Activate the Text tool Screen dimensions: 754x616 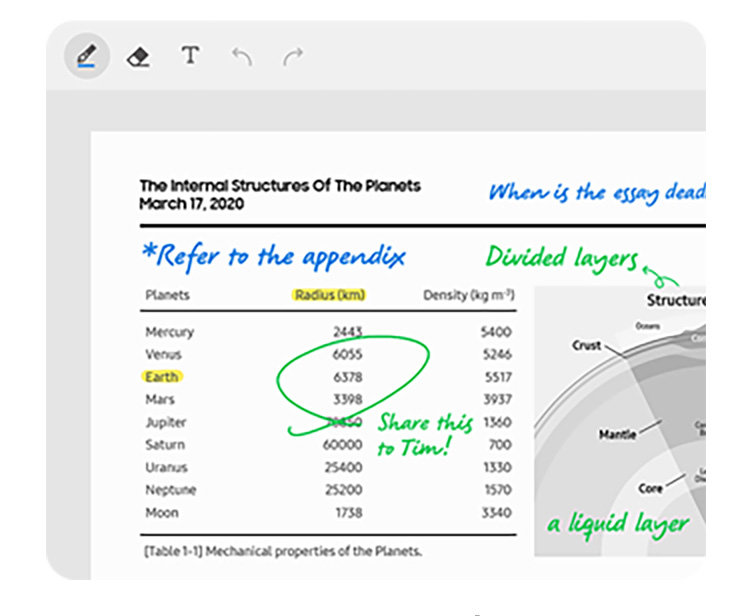pyautogui.click(x=190, y=56)
